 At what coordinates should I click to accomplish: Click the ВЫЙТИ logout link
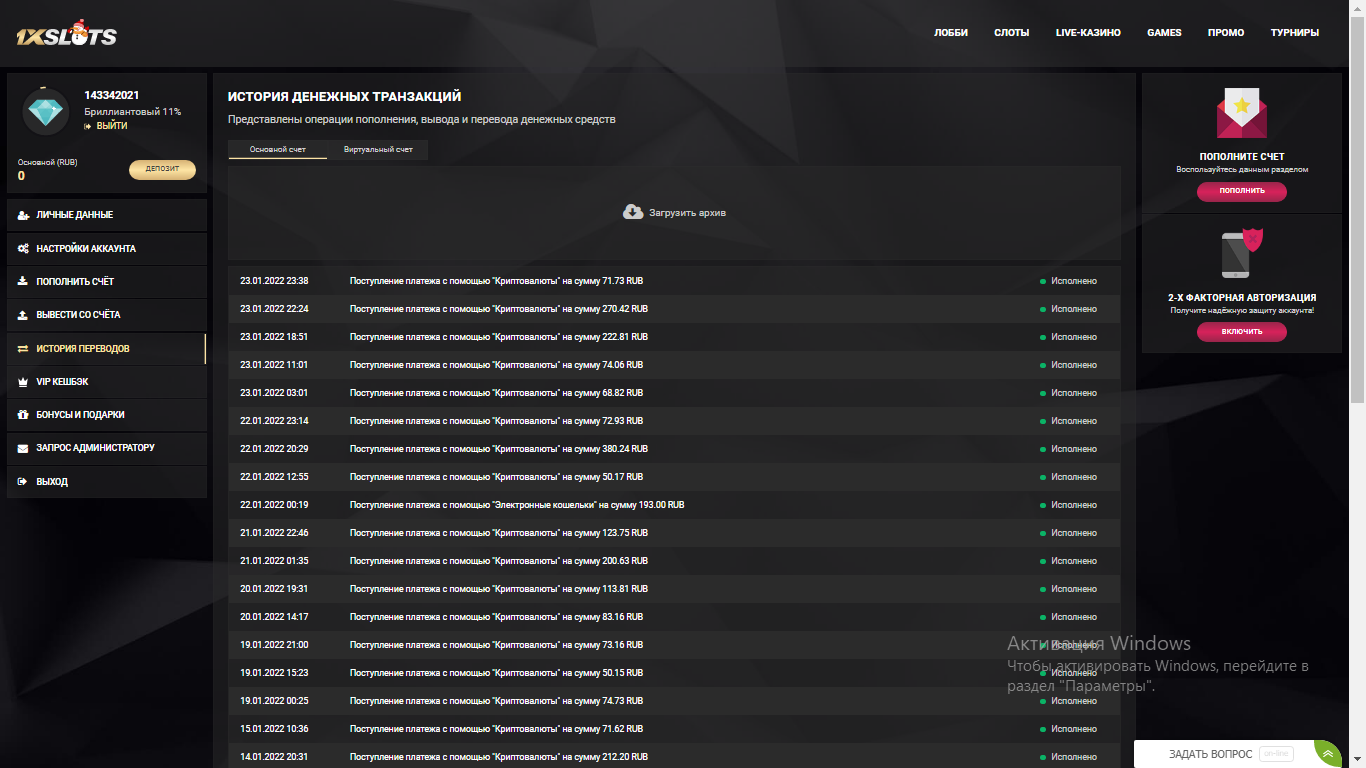[x=111, y=126]
